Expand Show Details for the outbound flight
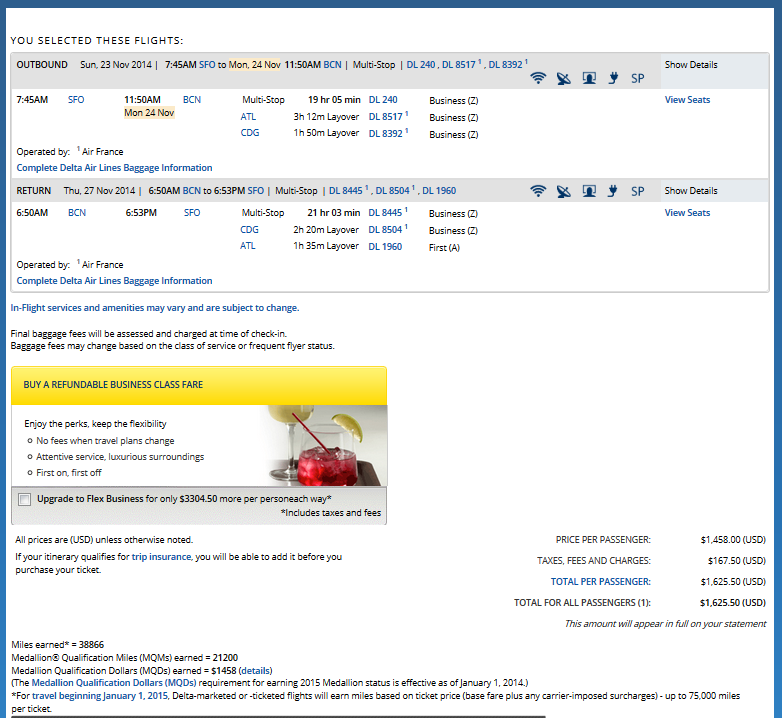The width and height of the screenshot is (782, 718). tap(691, 65)
